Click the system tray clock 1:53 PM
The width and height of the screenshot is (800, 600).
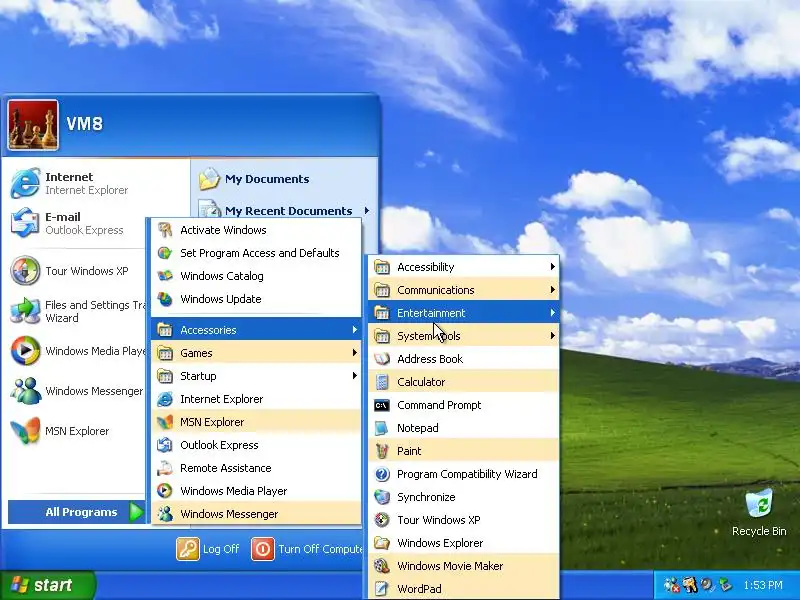(763, 585)
